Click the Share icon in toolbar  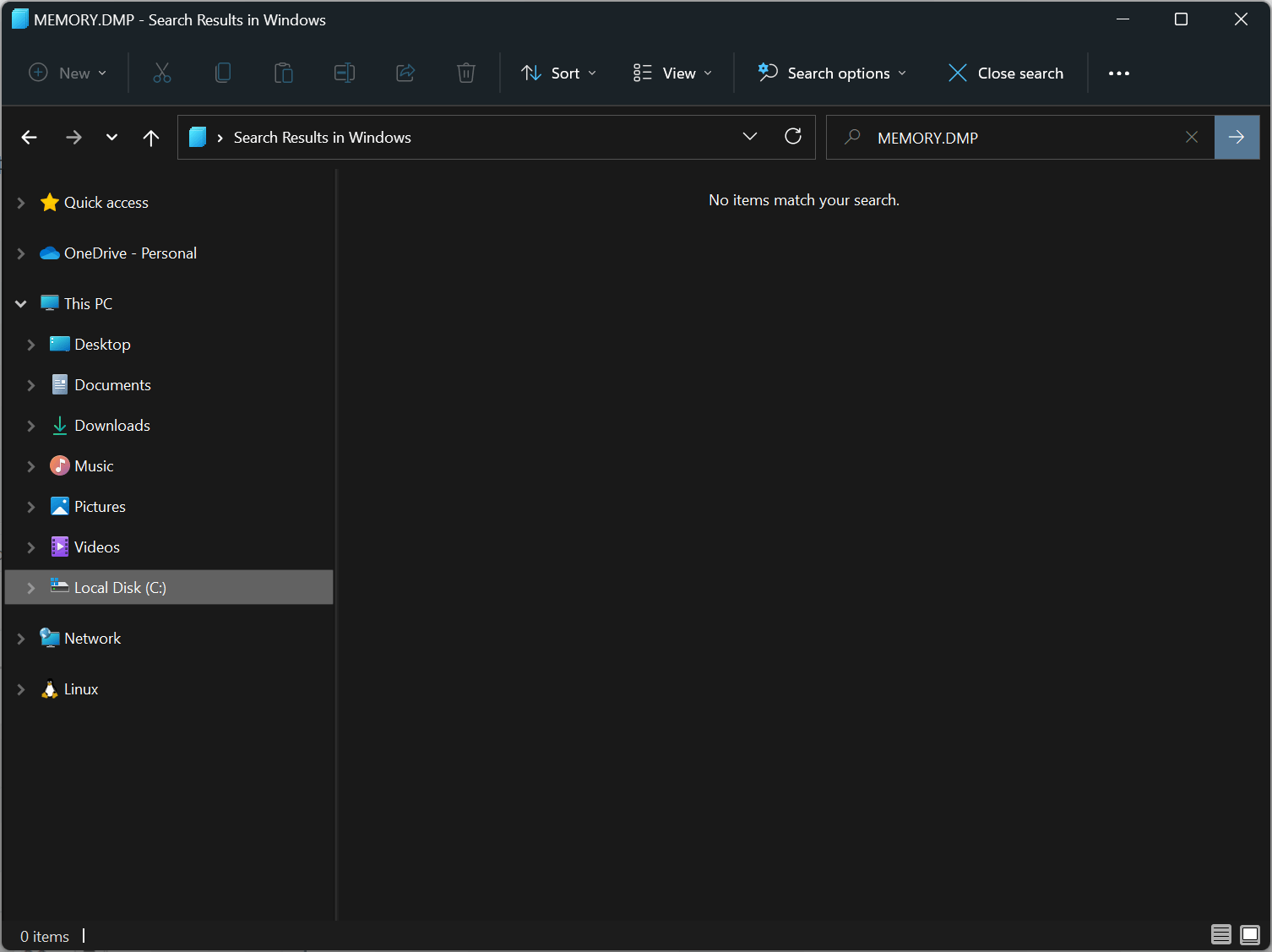tap(405, 73)
